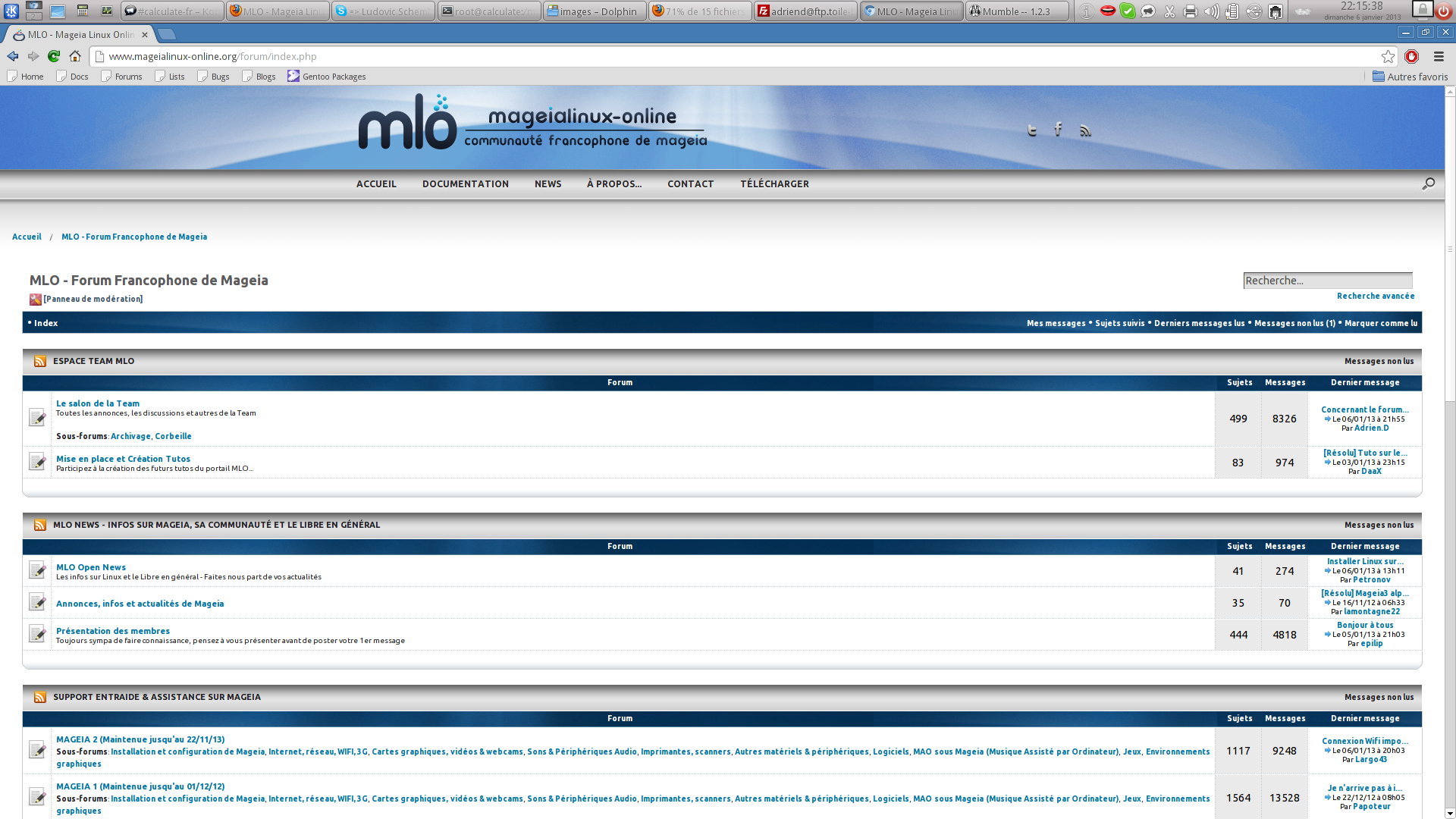This screenshot has height=819, width=1456.
Task: Open the DOCUMENTATION navigation menu item
Action: [x=466, y=184]
